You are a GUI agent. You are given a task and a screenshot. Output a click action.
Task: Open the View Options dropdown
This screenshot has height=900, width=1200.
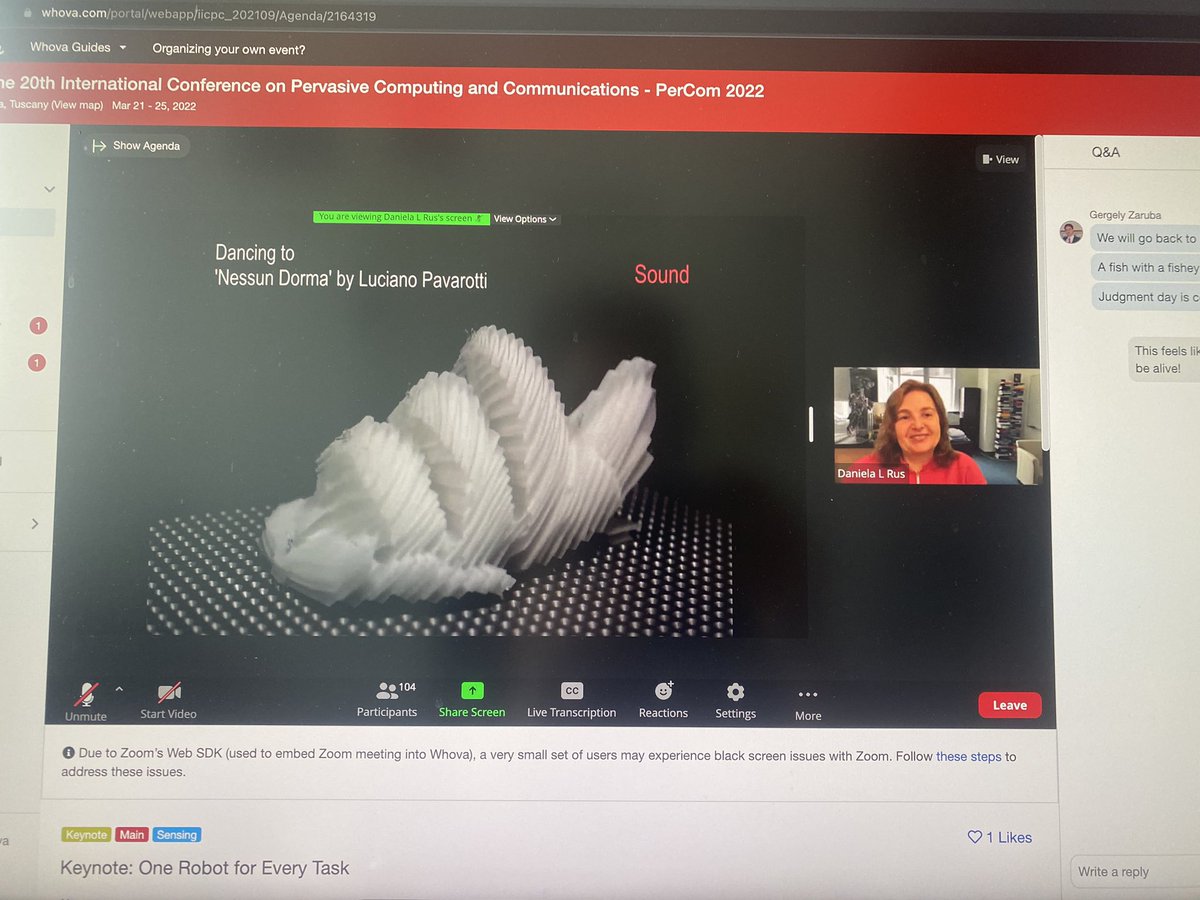point(526,219)
